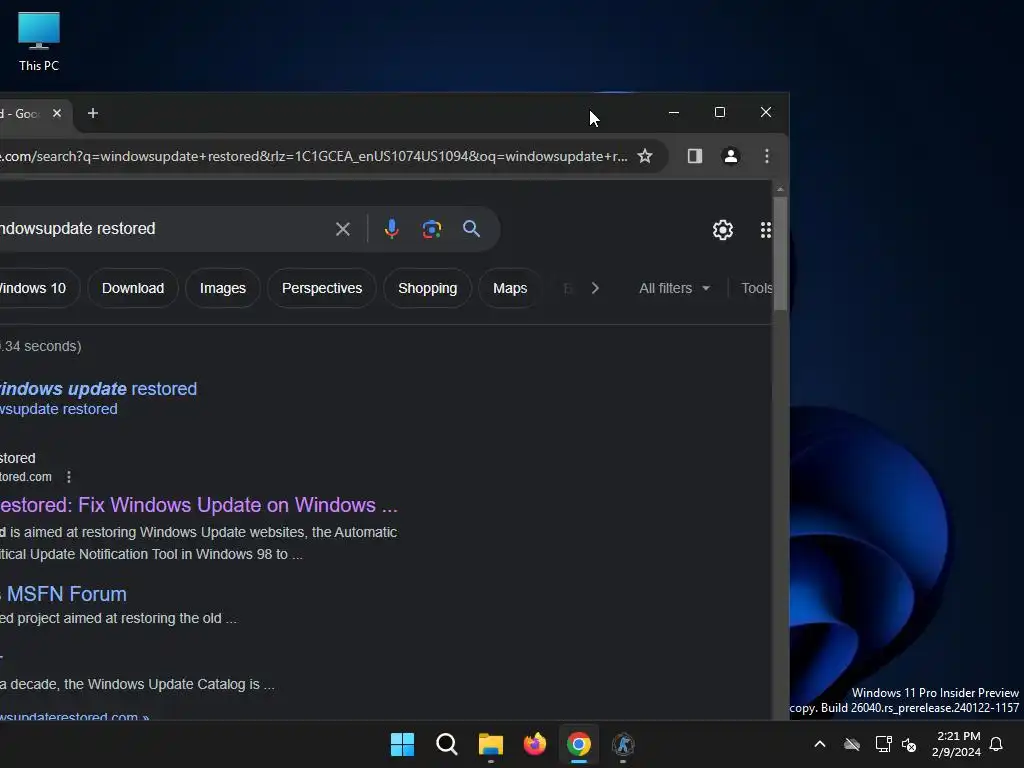Open a new Chrome tab
The height and width of the screenshot is (768, 1024).
click(93, 114)
